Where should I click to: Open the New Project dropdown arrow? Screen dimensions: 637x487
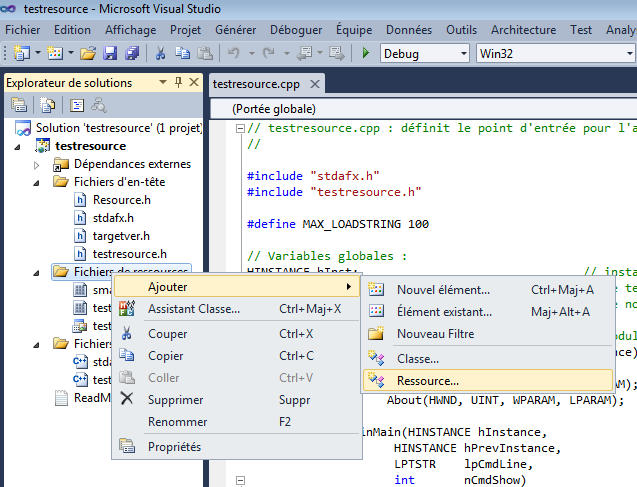(38, 53)
